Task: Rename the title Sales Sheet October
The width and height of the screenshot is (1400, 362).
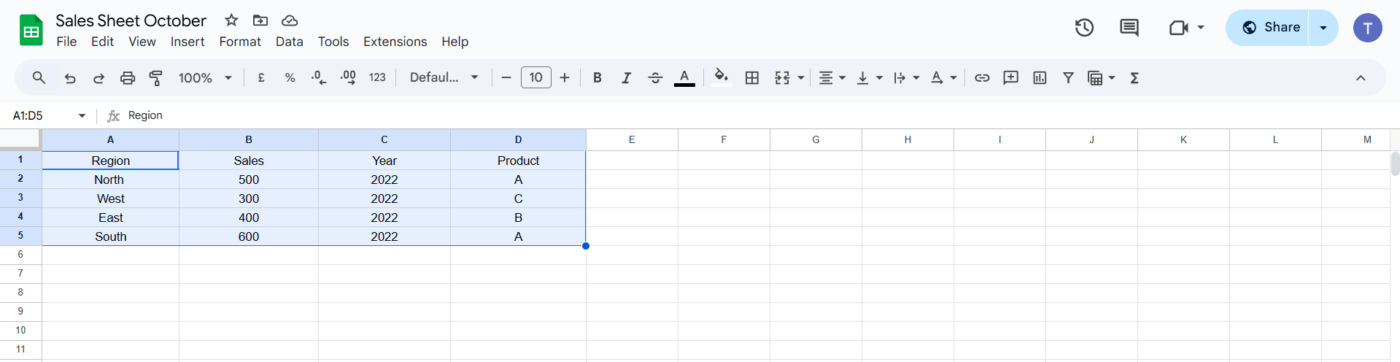Action: (x=131, y=20)
